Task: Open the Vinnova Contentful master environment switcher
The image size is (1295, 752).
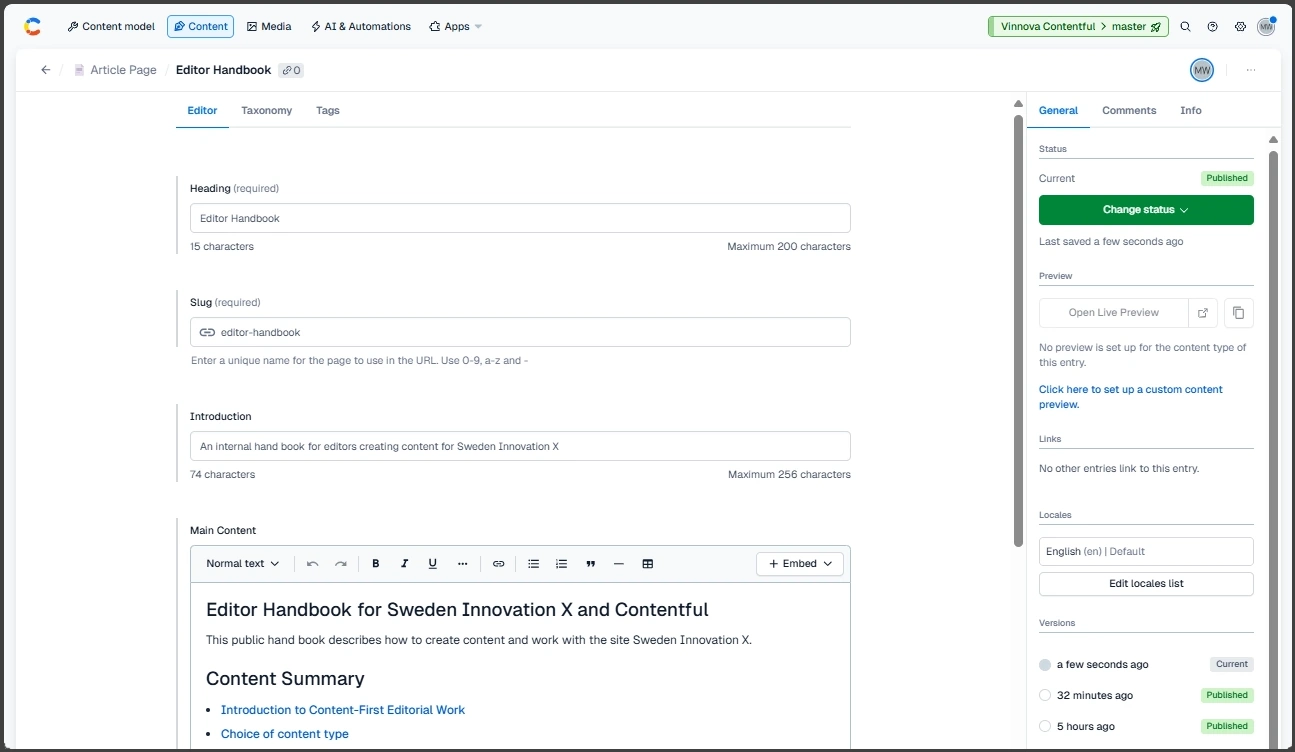Action: pos(1080,27)
